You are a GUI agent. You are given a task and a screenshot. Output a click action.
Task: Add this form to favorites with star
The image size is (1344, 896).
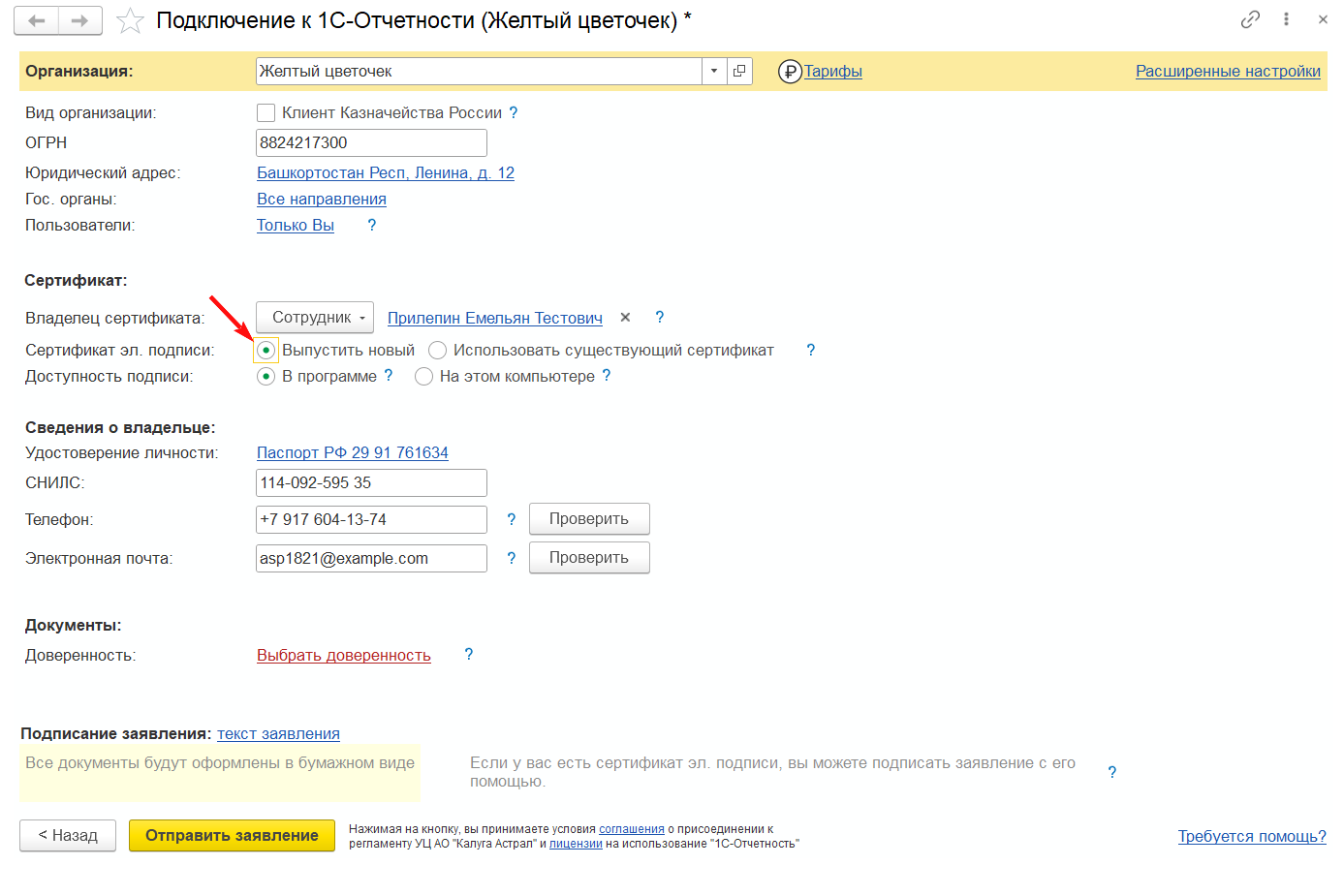pos(130,20)
